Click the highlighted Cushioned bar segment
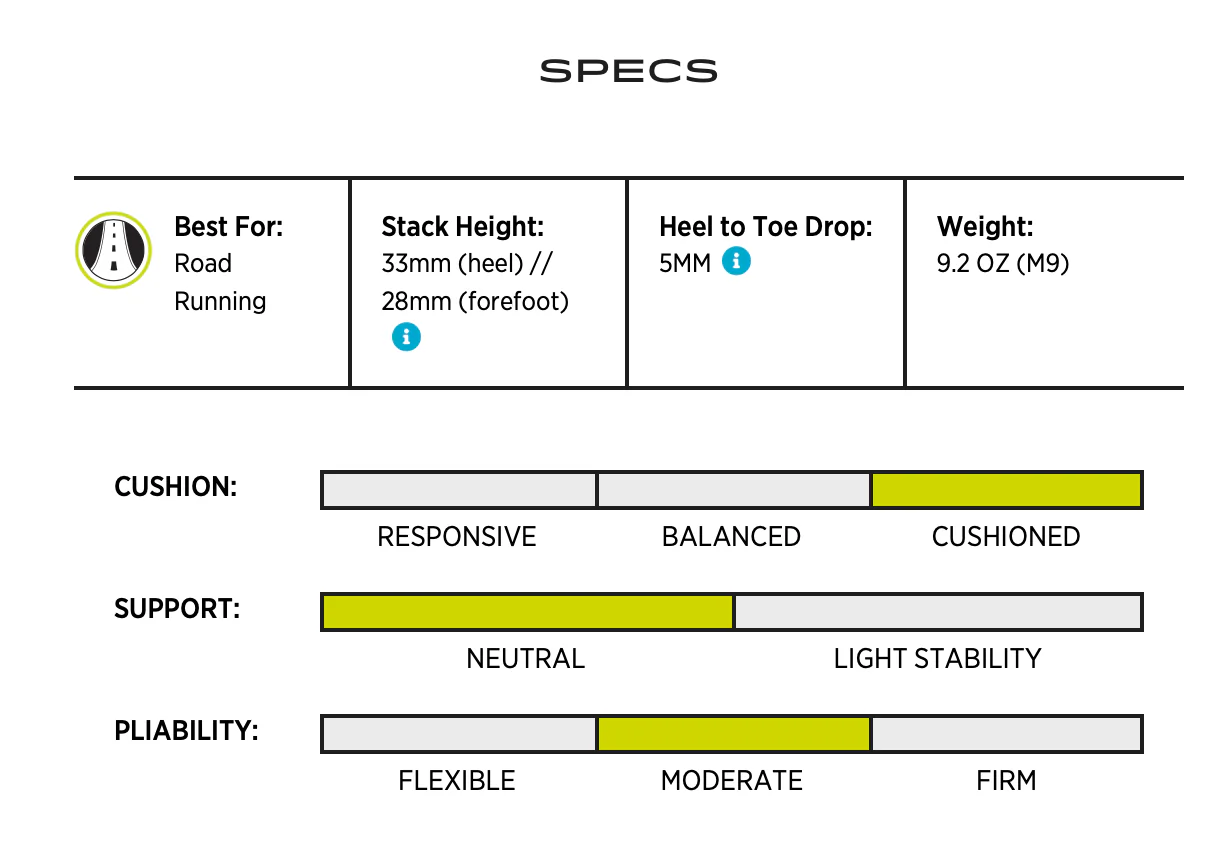 pyautogui.click(x=1006, y=490)
